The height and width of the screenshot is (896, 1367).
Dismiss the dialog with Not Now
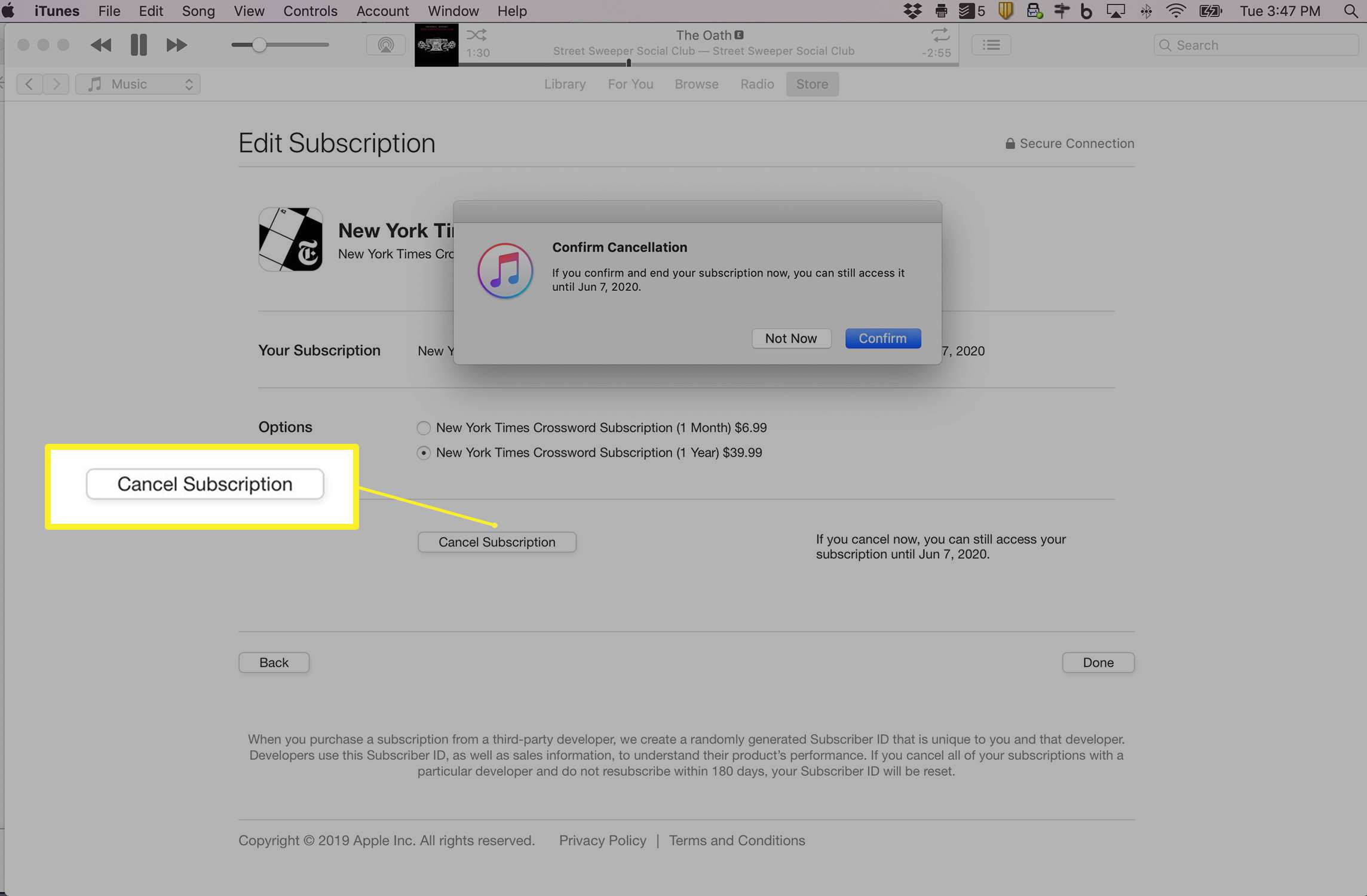tap(791, 338)
